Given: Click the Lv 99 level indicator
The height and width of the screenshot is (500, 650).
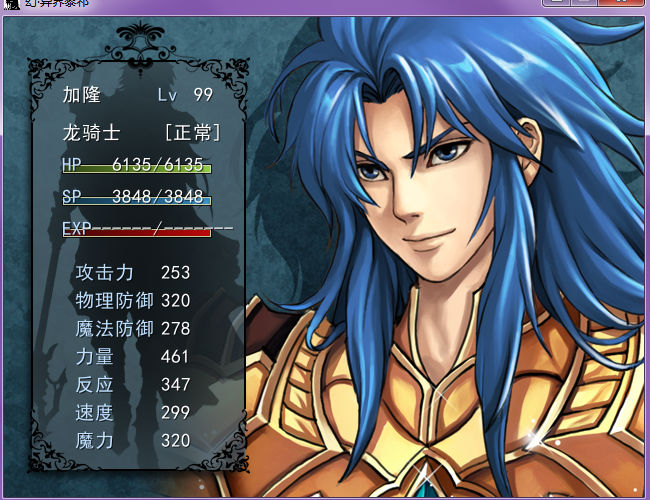Looking at the screenshot, I should (x=185, y=95).
